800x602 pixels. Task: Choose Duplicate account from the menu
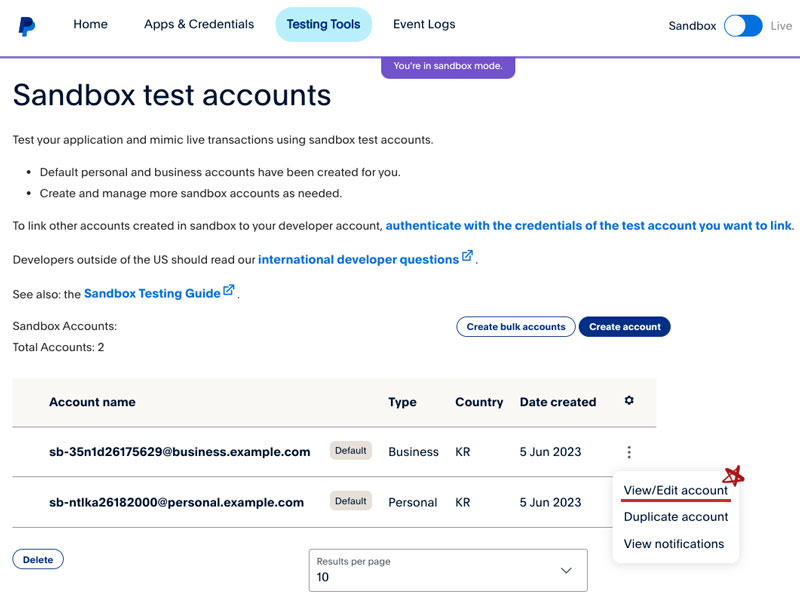[x=676, y=517]
